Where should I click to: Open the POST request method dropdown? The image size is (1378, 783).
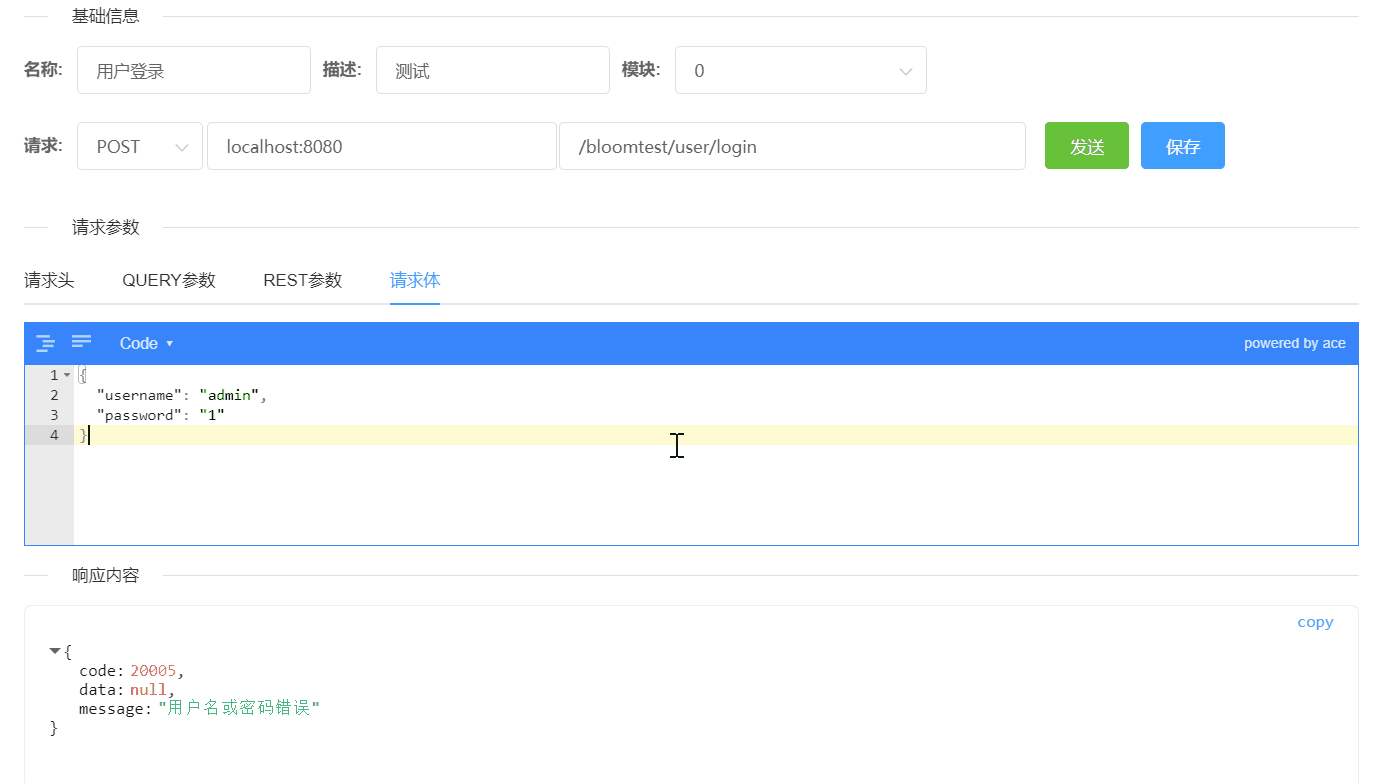tap(140, 146)
